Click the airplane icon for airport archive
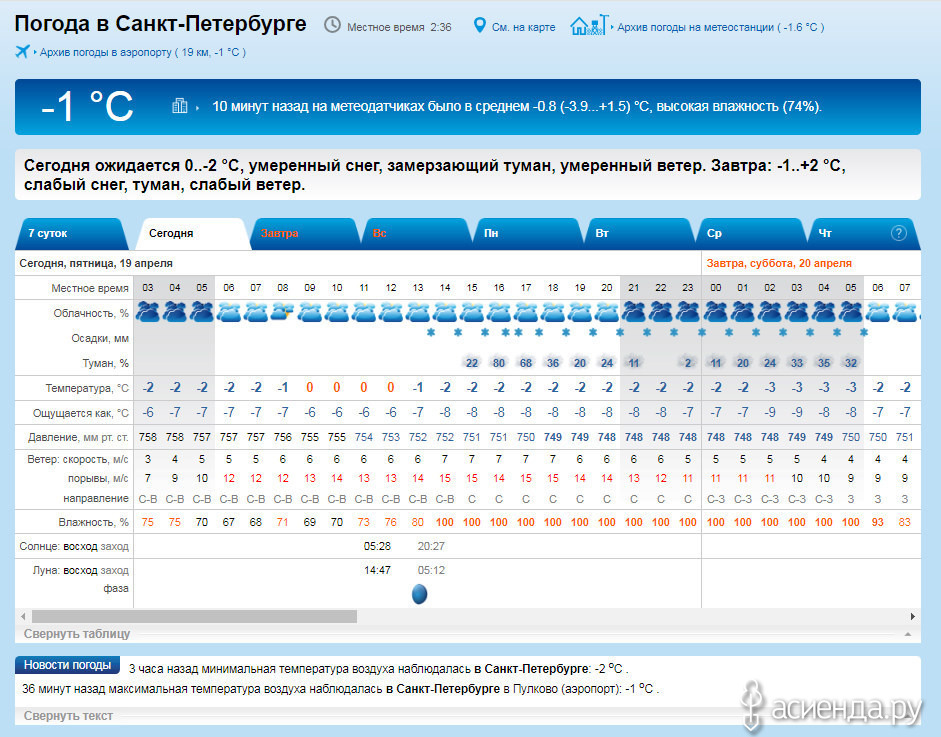 tap(22, 52)
